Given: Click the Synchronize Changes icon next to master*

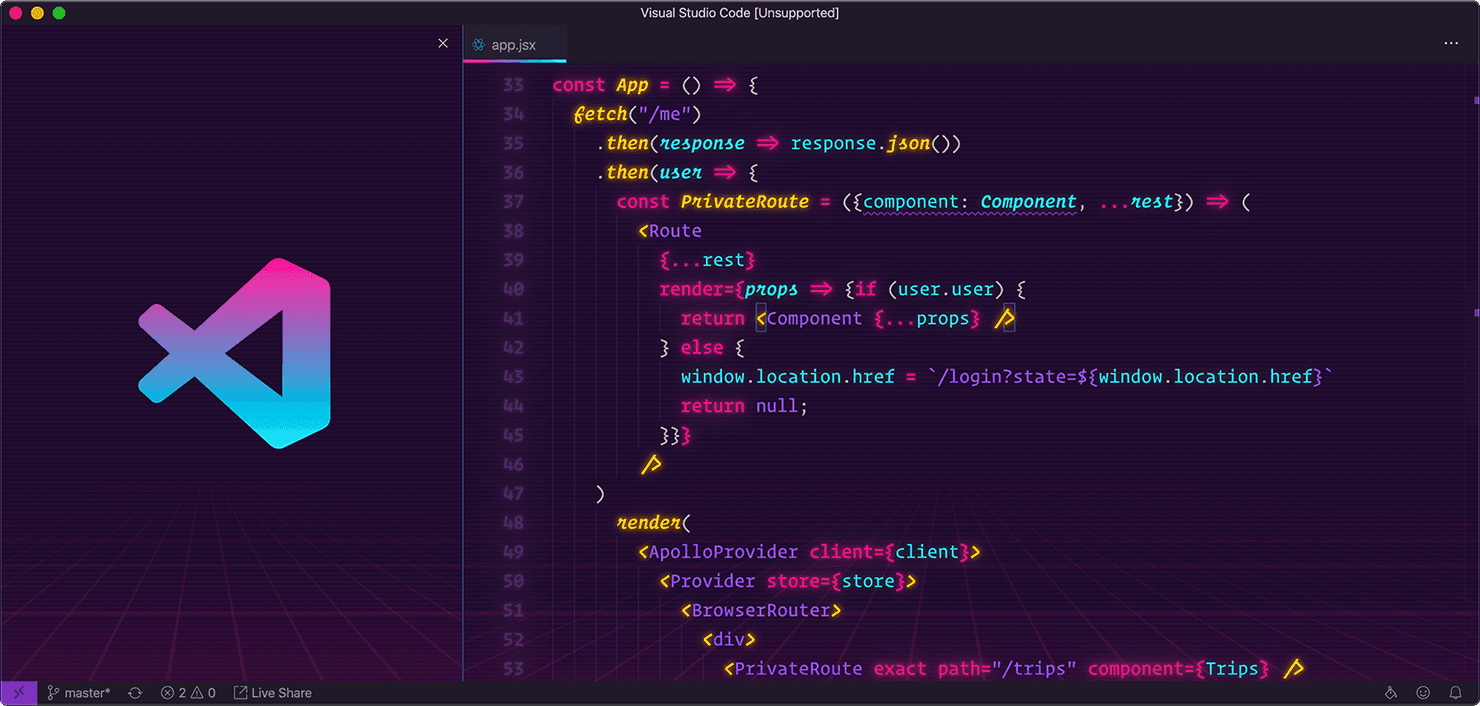Looking at the screenshot, I should 134,692.
